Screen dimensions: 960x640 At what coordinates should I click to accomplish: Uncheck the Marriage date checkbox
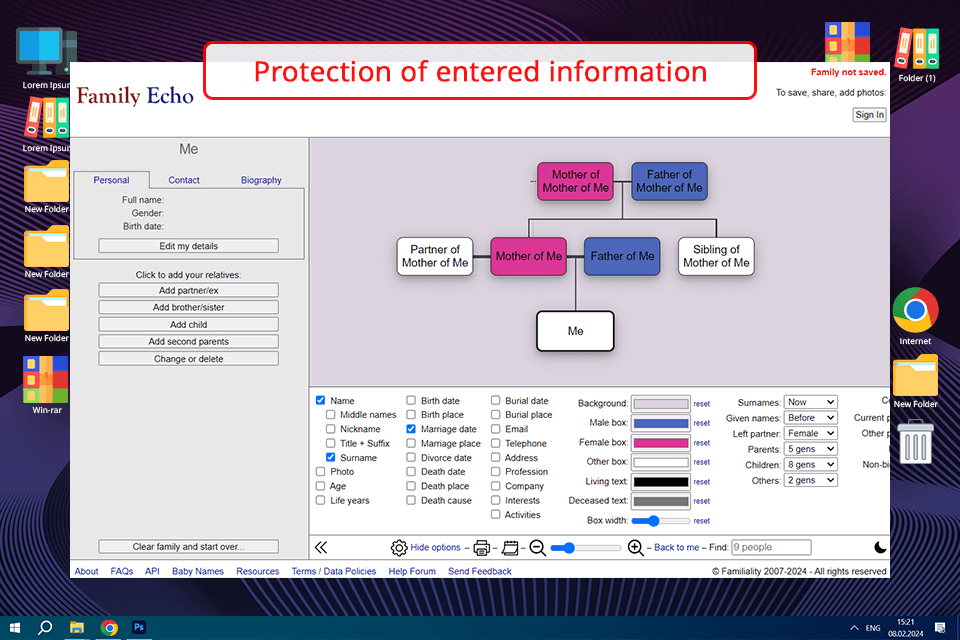[411, 429]
